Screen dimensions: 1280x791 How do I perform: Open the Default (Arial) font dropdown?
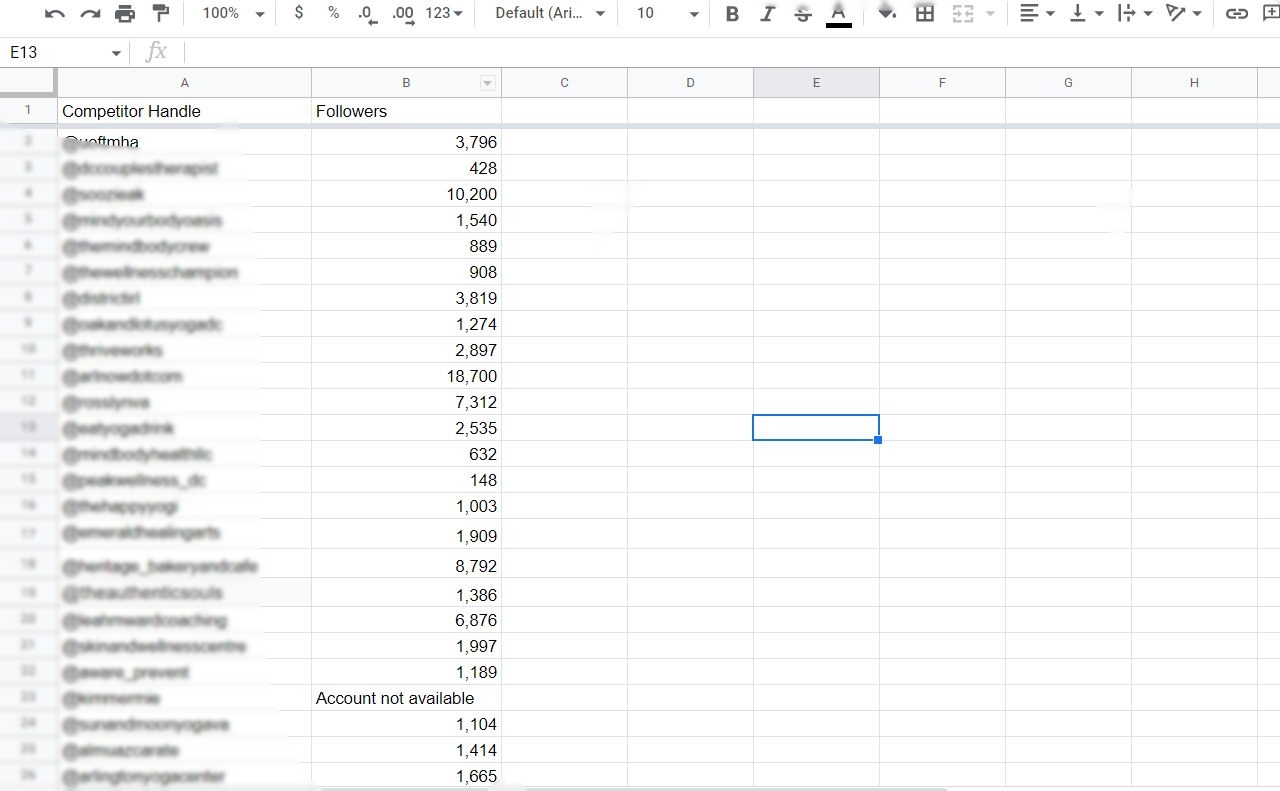[x=551, y=13]
